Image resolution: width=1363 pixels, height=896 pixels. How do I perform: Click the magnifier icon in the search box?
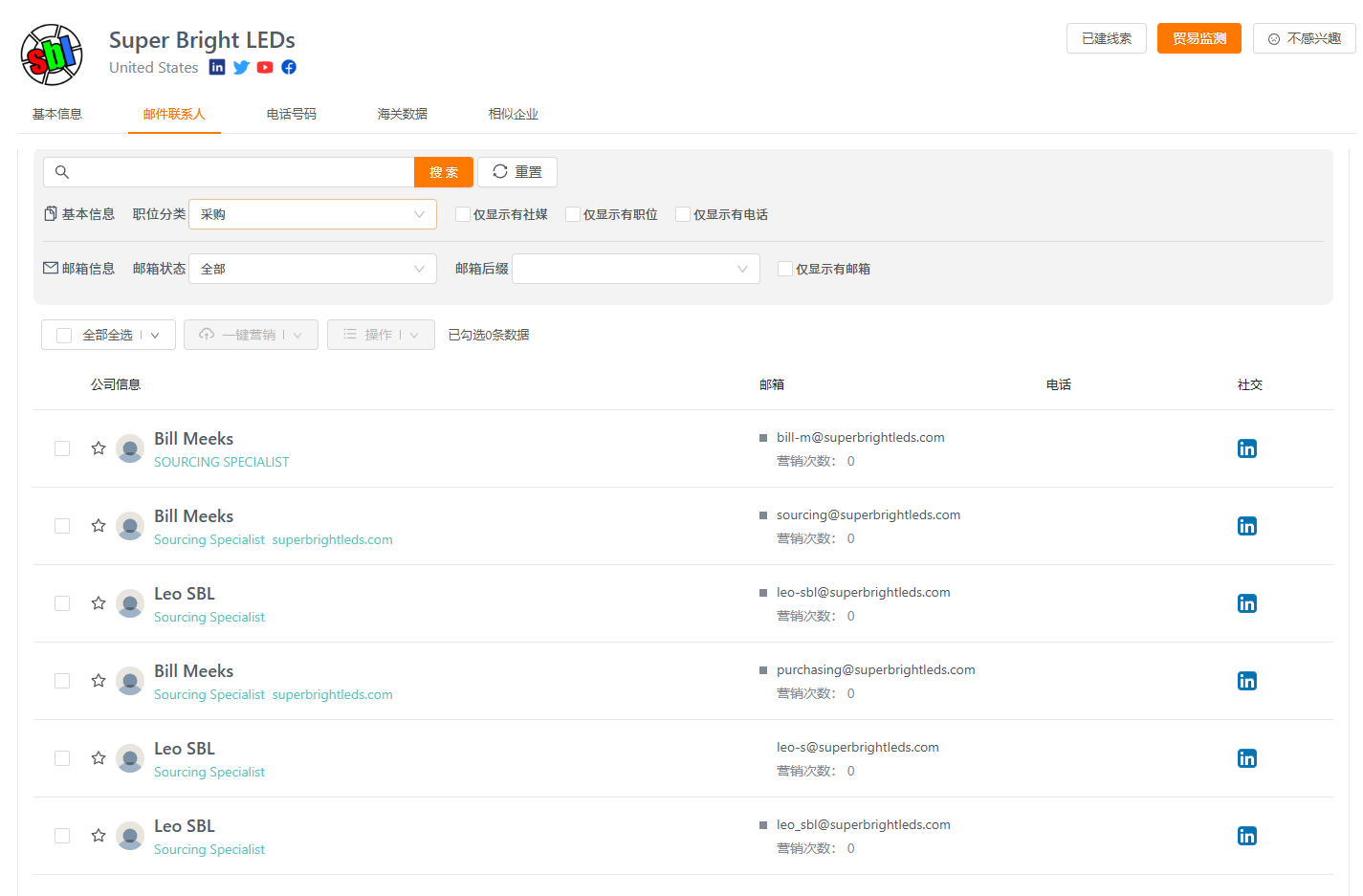click(x=62, y=172)
